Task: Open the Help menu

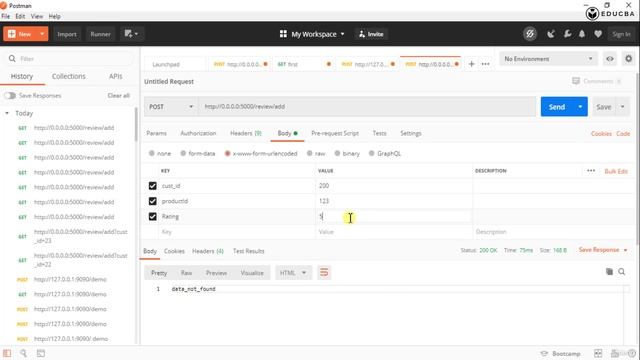Action: [x=55, y=16]
